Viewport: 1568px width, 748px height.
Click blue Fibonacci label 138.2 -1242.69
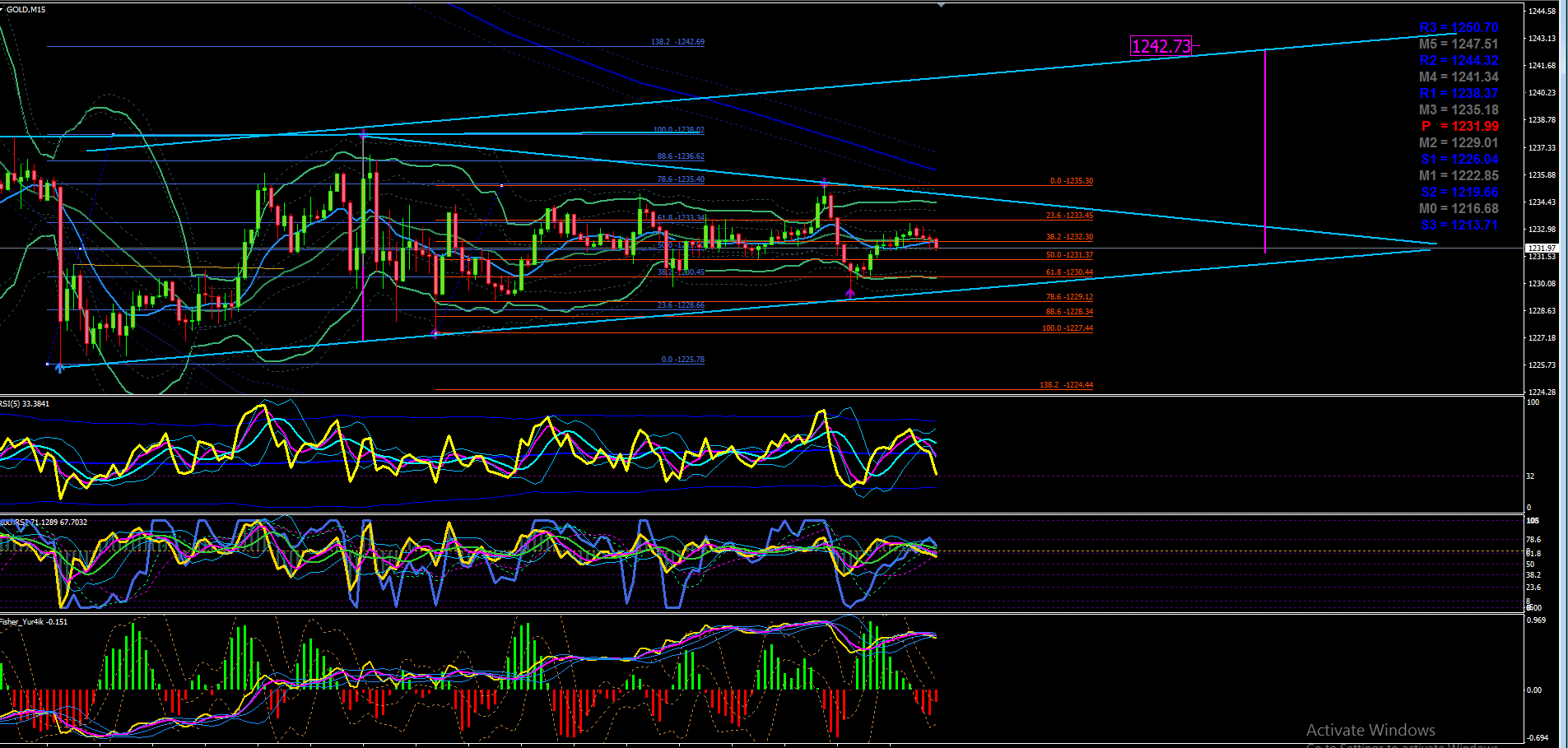pyautogui.click(x=677, y=42)
